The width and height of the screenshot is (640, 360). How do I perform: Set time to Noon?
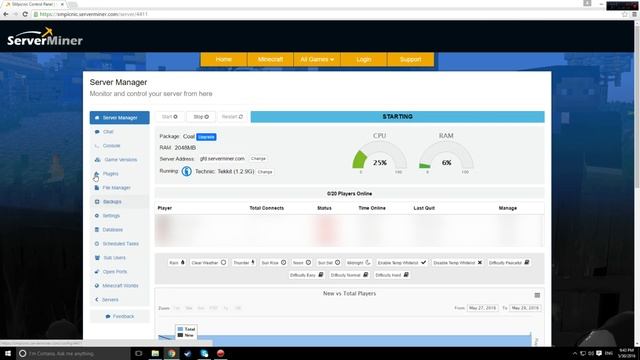tap(302, 262)
